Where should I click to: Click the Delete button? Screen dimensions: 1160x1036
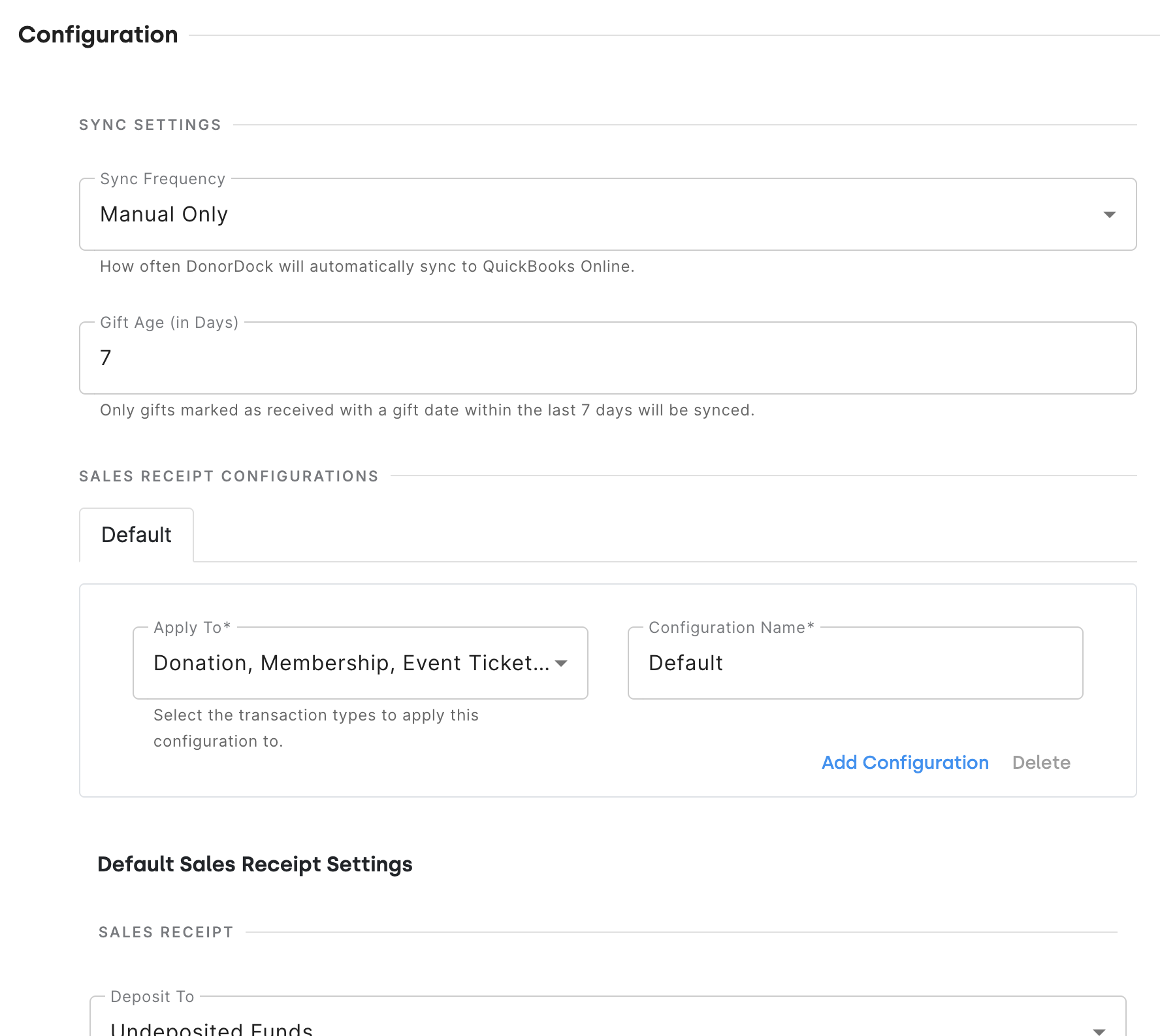1041,762
